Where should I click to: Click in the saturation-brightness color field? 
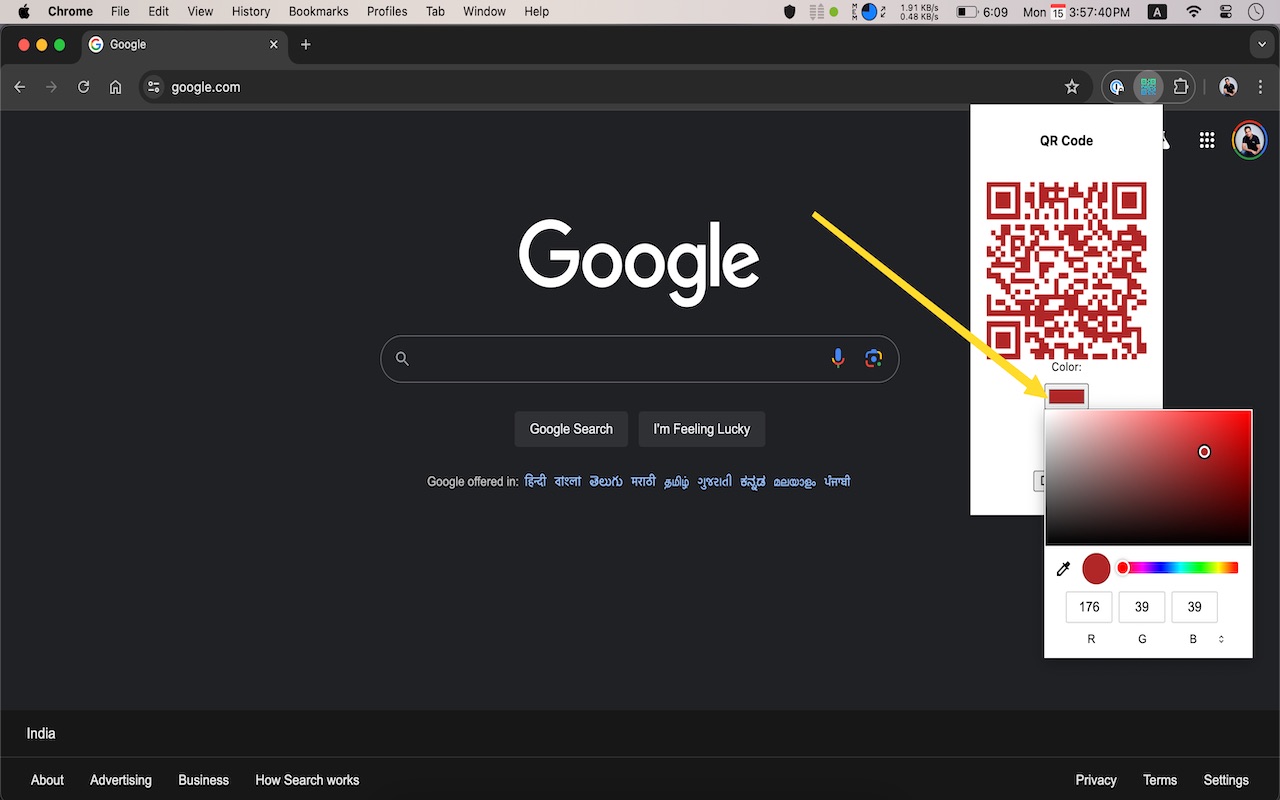(x=1148, y=477)
